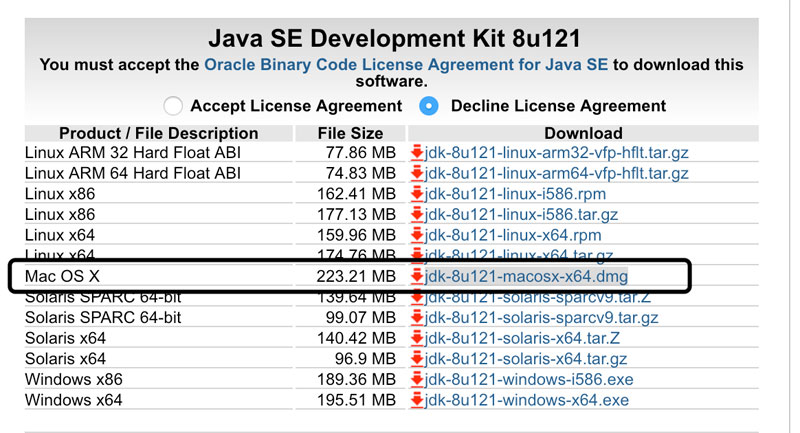Click red arrow icon beside linux-arm64 download
This screenshot has height=433, width=800.
[x=417, y=173]
